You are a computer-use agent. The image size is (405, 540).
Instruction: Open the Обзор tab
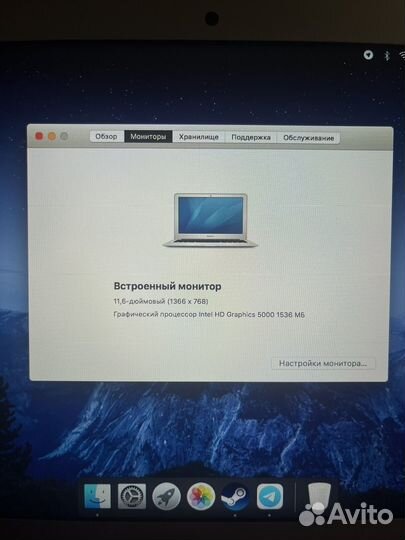pyautogui.click(x=106, y=136)
